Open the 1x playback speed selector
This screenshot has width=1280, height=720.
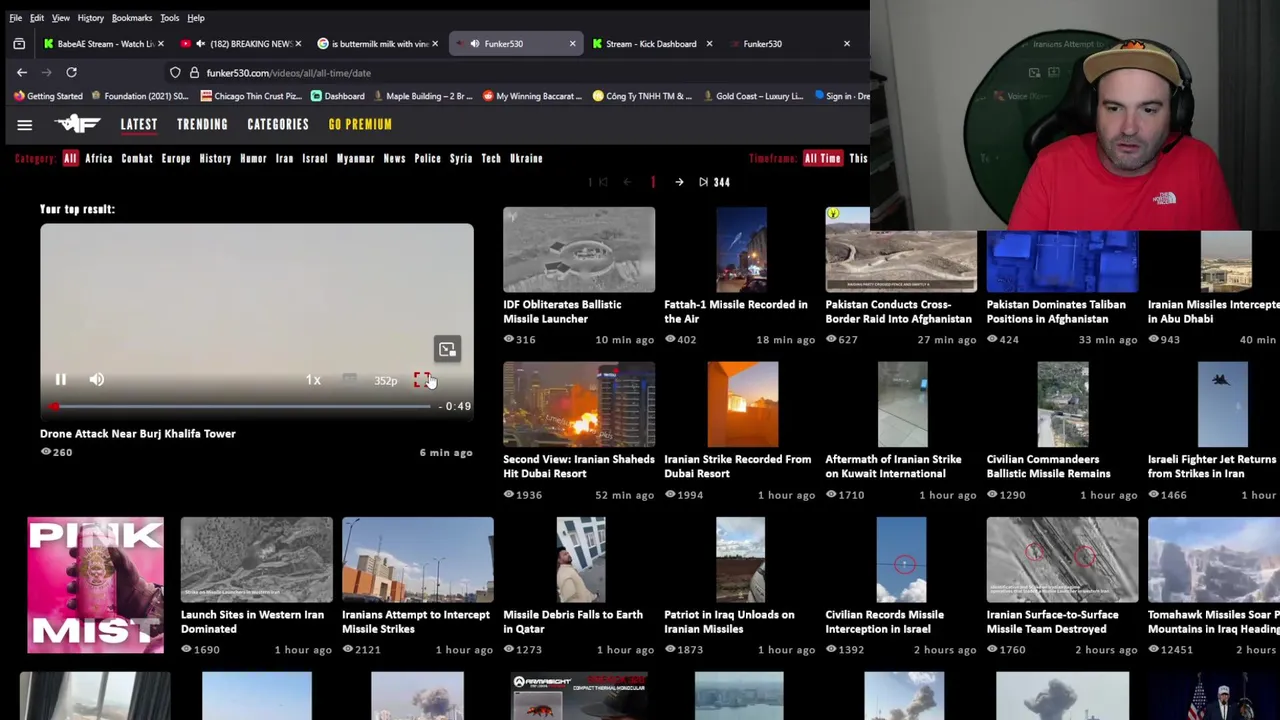(313, 380)
